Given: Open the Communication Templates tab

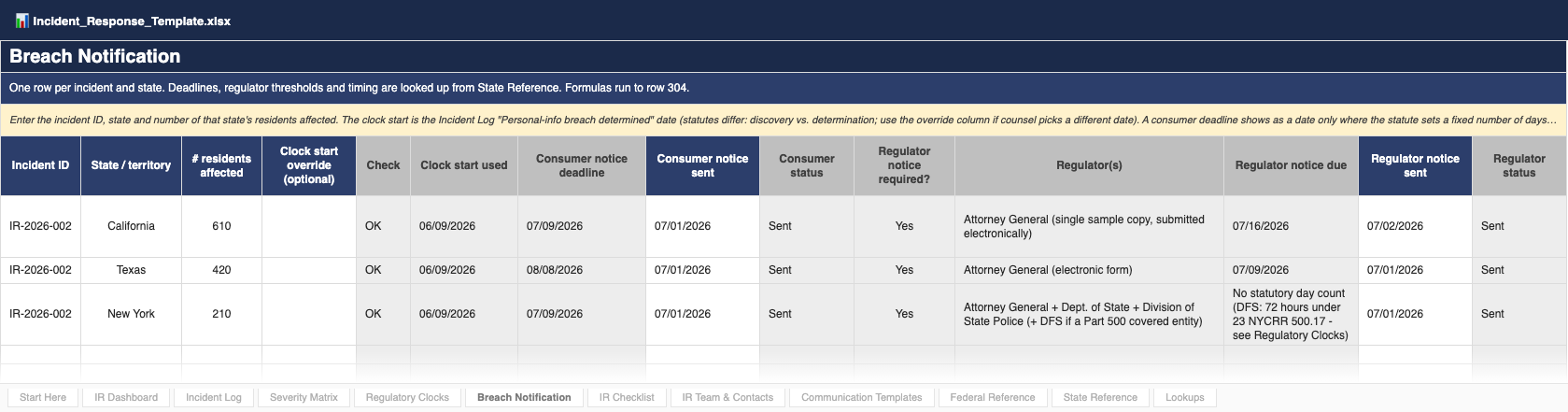Looking at the screenshot, I should click(861, 397).
